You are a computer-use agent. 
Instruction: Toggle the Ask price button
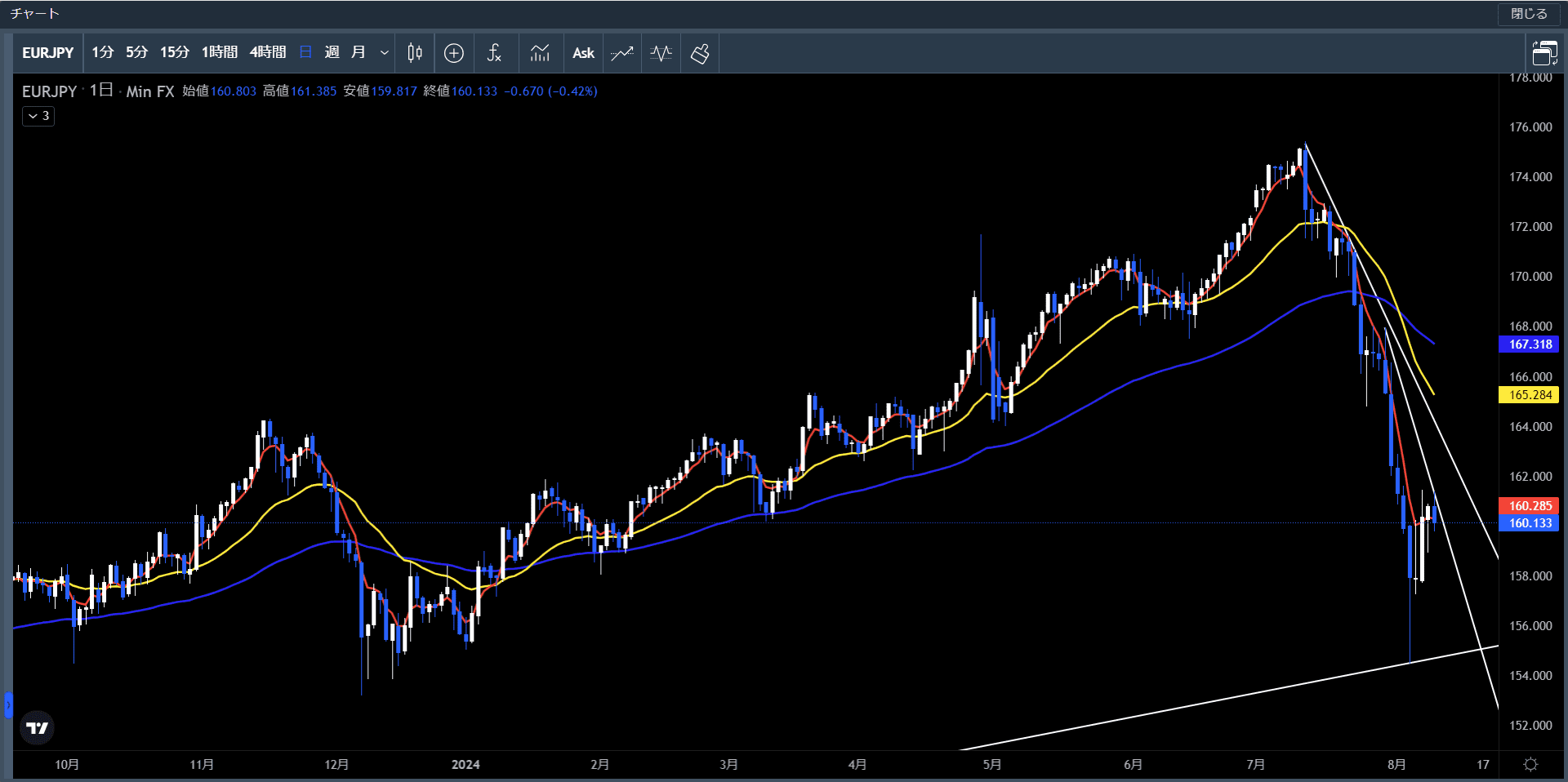click(x=583, y=53)
